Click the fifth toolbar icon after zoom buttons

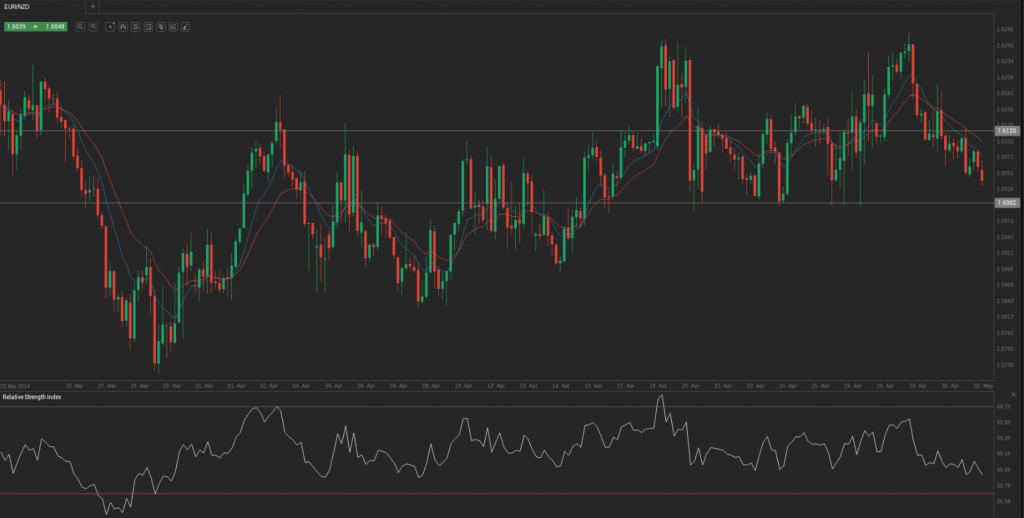tap(160, 26)
